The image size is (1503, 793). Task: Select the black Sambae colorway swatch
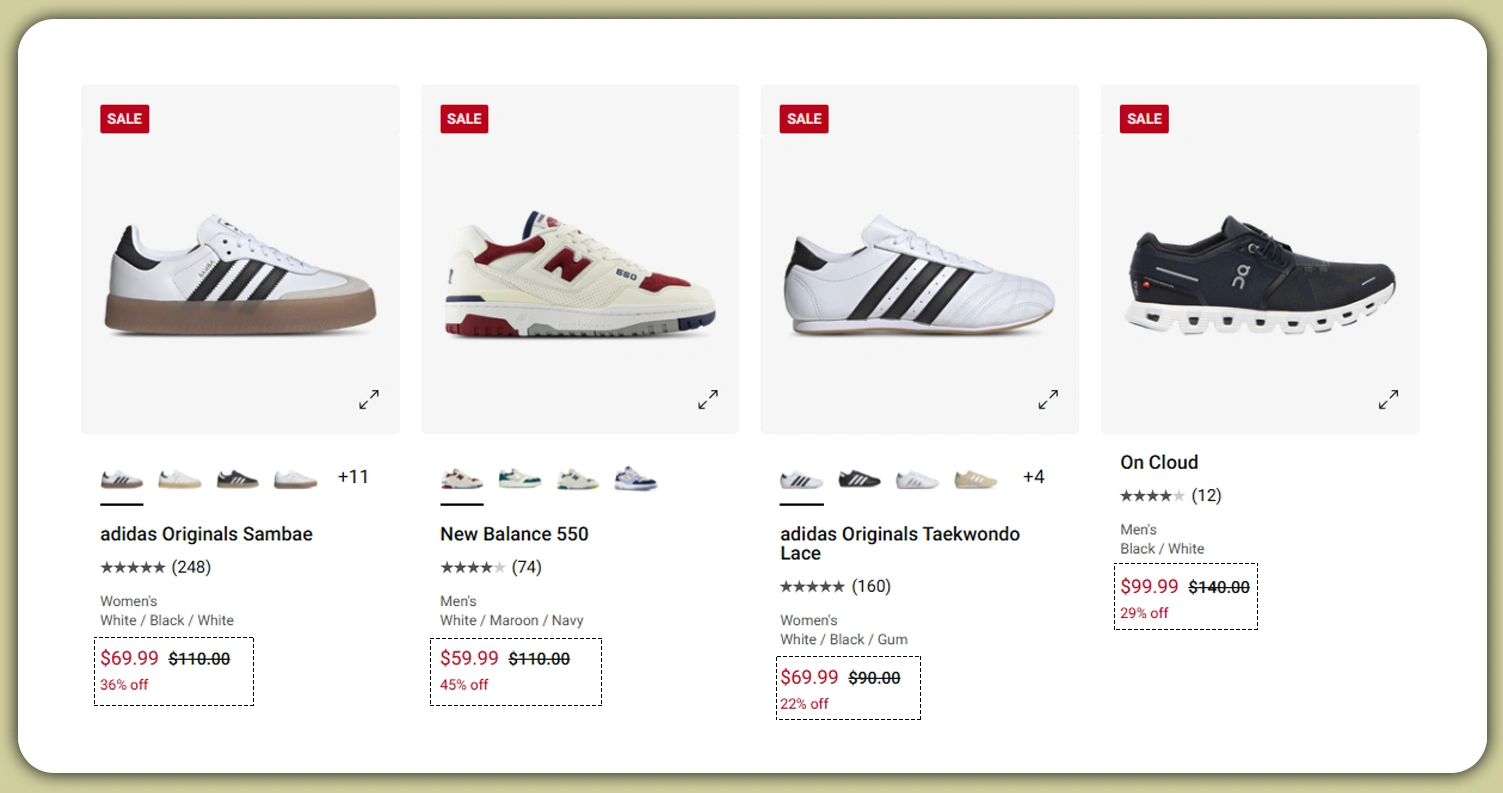click(236, 477)
